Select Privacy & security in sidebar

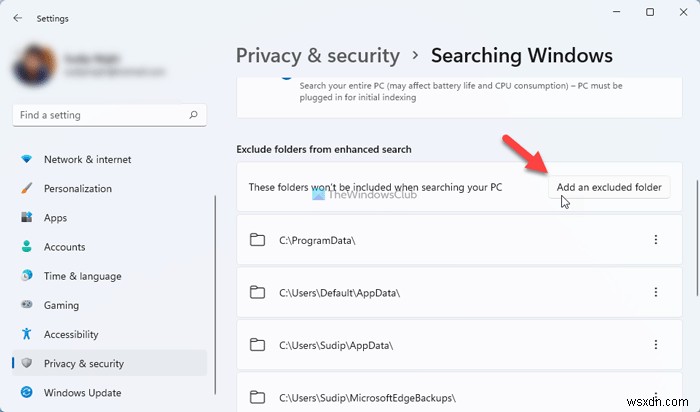pos(84,364)
